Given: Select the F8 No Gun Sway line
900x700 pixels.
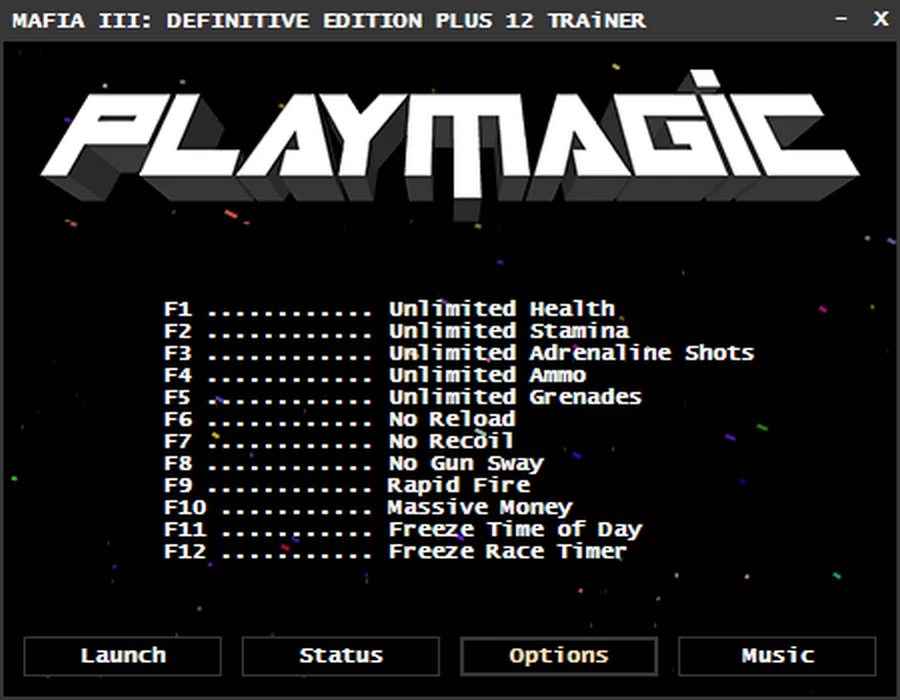Looking at the screenshot, I should point(354,464).
